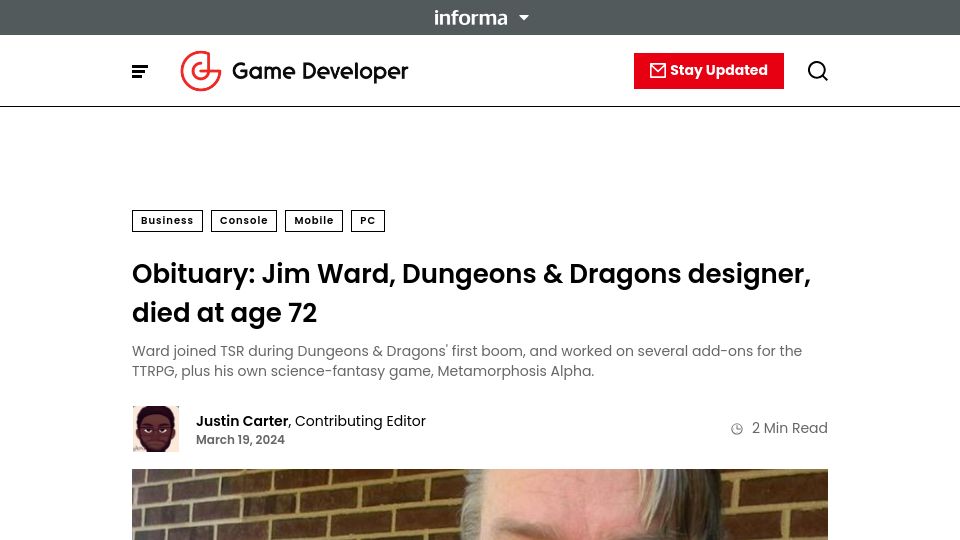Screen dimensions: 960x540
Task: Click author name Justin Carter
Action: tap(242, 421)
